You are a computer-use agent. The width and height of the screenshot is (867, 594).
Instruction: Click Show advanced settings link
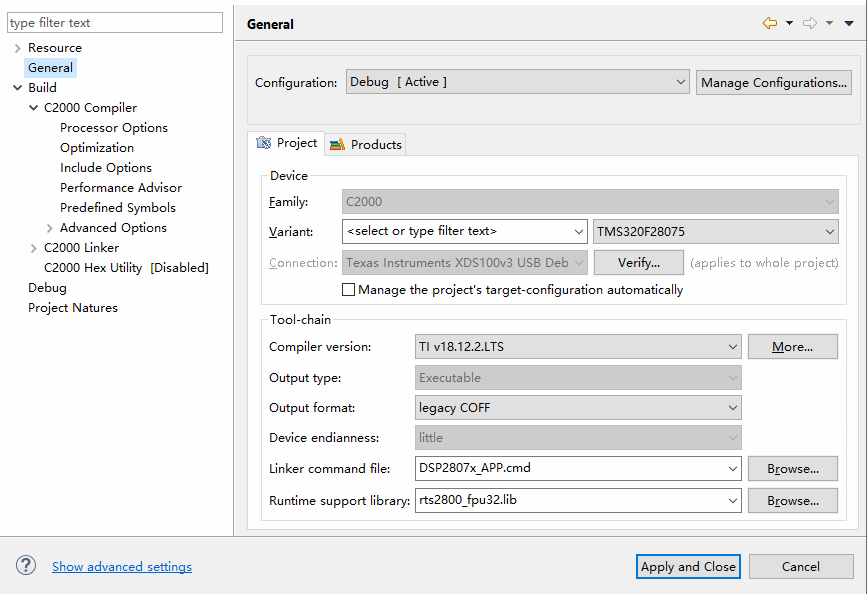(122, 567)
